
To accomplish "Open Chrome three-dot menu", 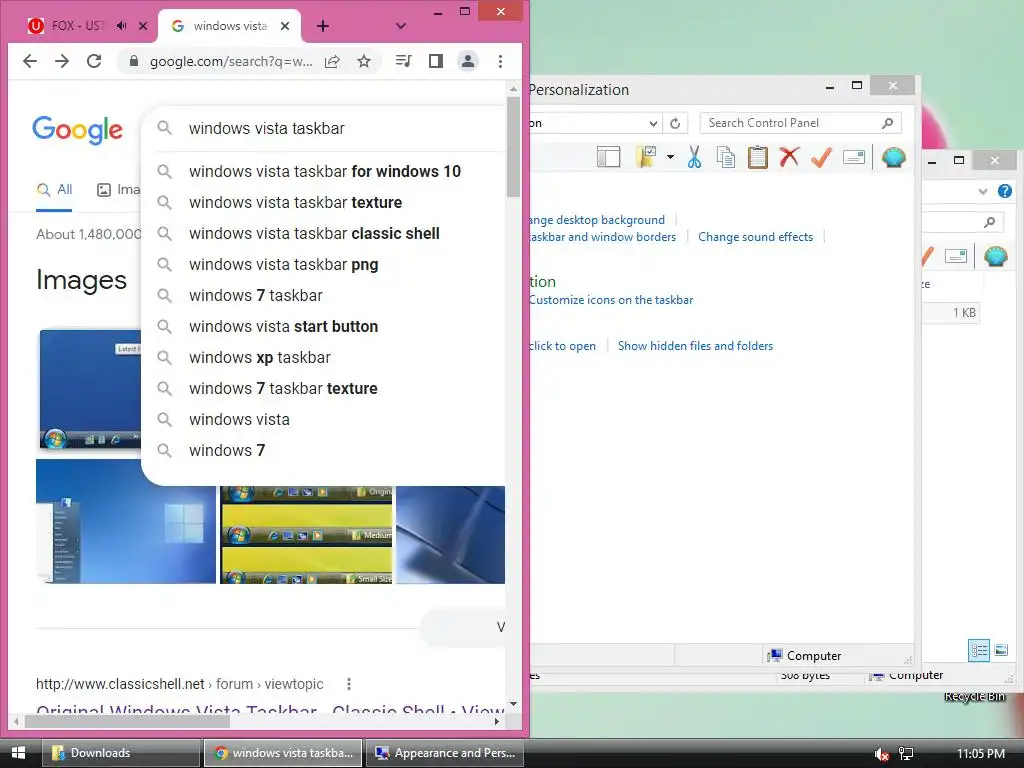I will point(500,61).
